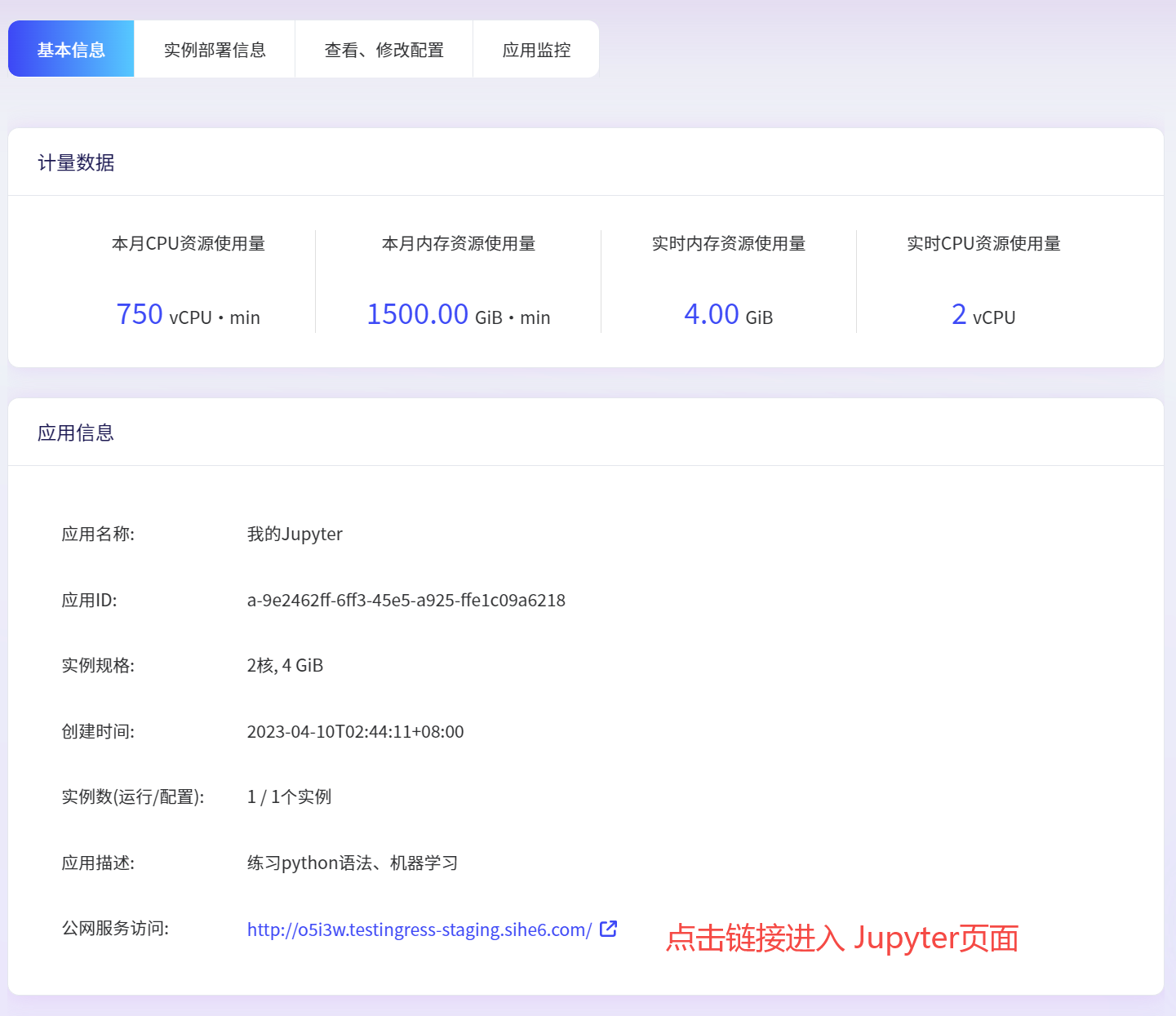Select the 1500.00 GiB·min memory value
Viewport: 1176px width, 1016px height.
[458, 315]
